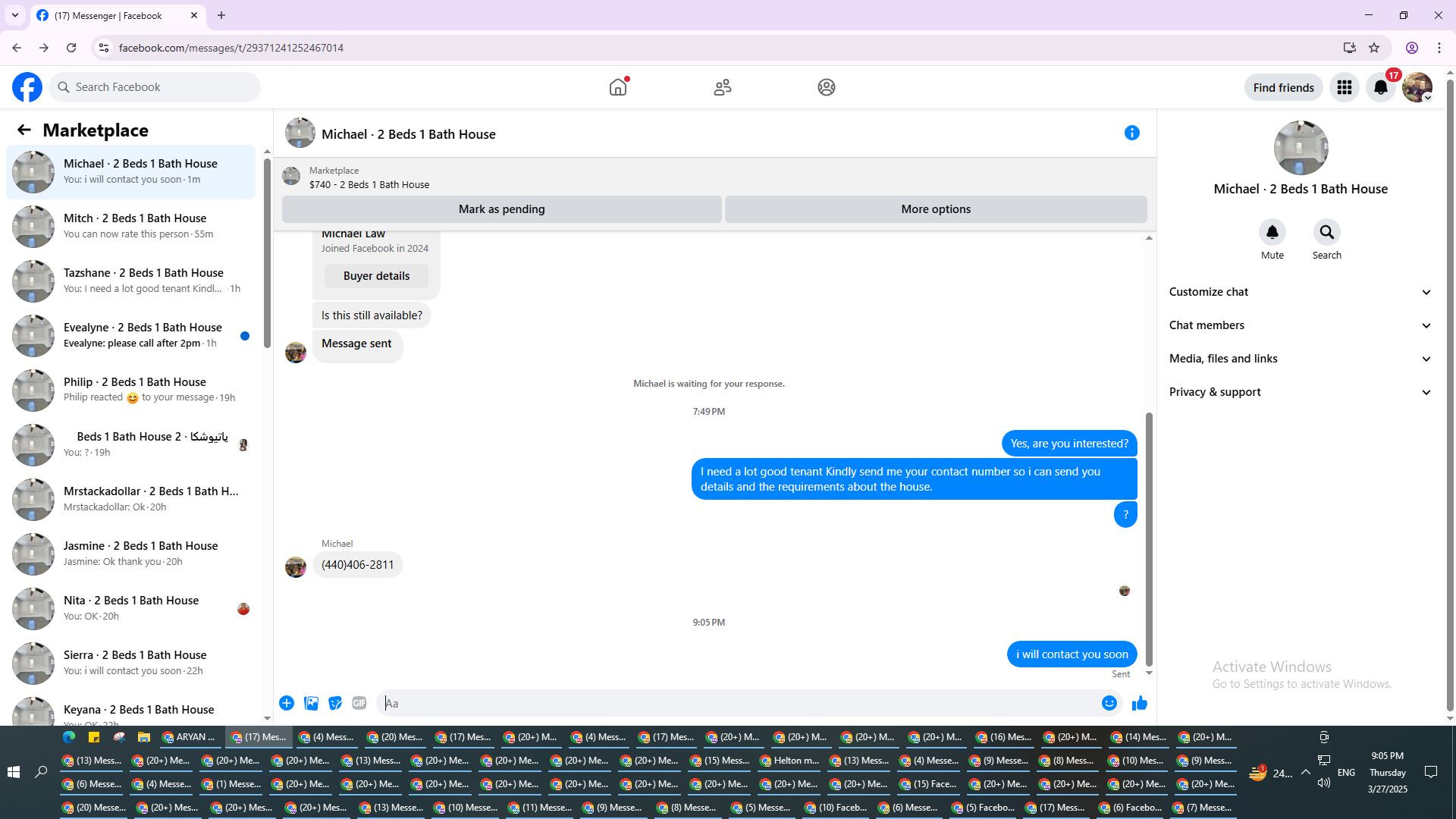Open Evealyne unread conversation
The width and height of the screenshot is (1456, 819).
point(131,336)
